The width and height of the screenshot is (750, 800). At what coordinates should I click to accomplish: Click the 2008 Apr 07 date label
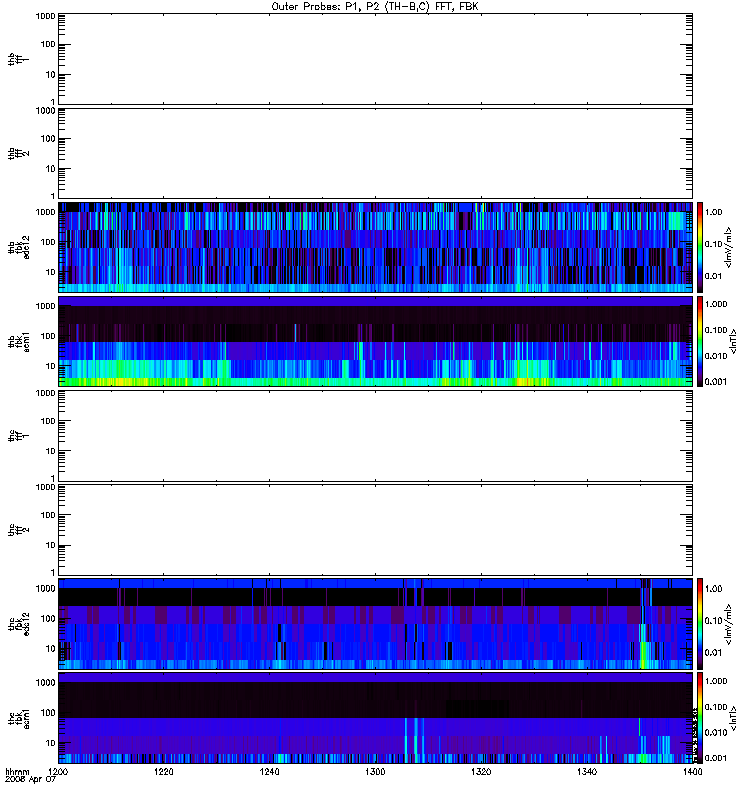30,780
